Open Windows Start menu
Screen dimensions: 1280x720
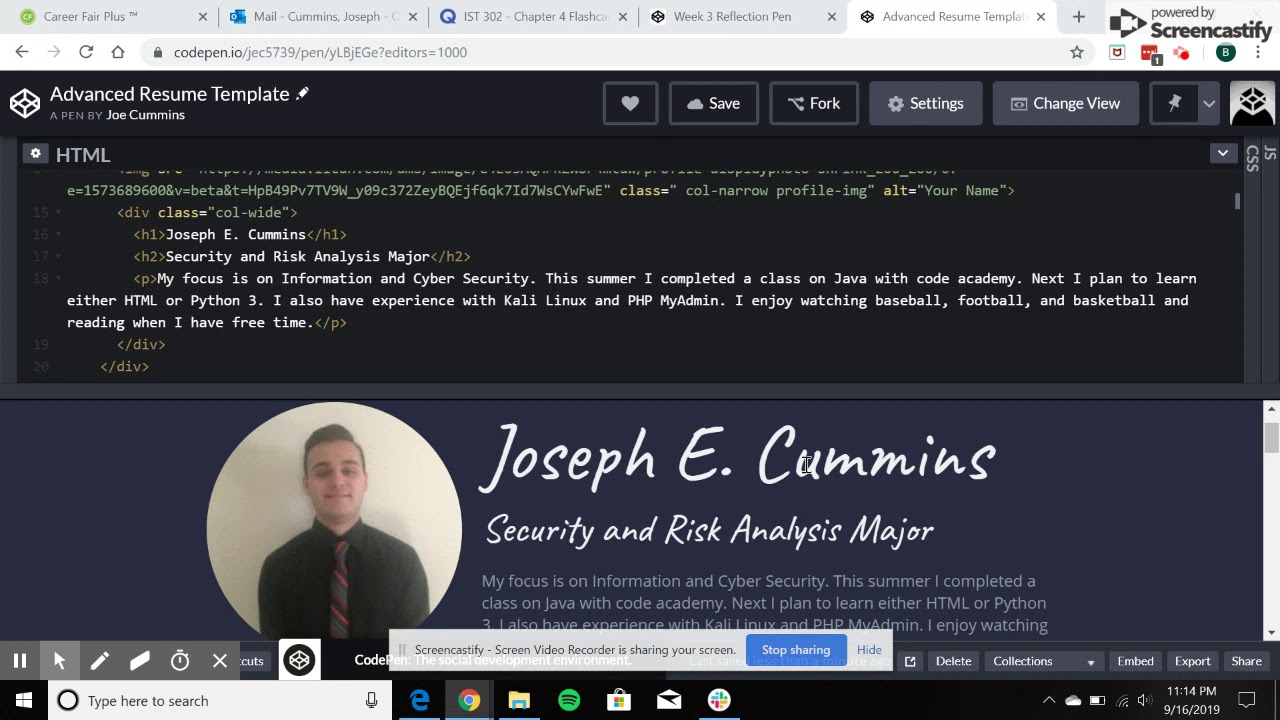pos(23,700)
